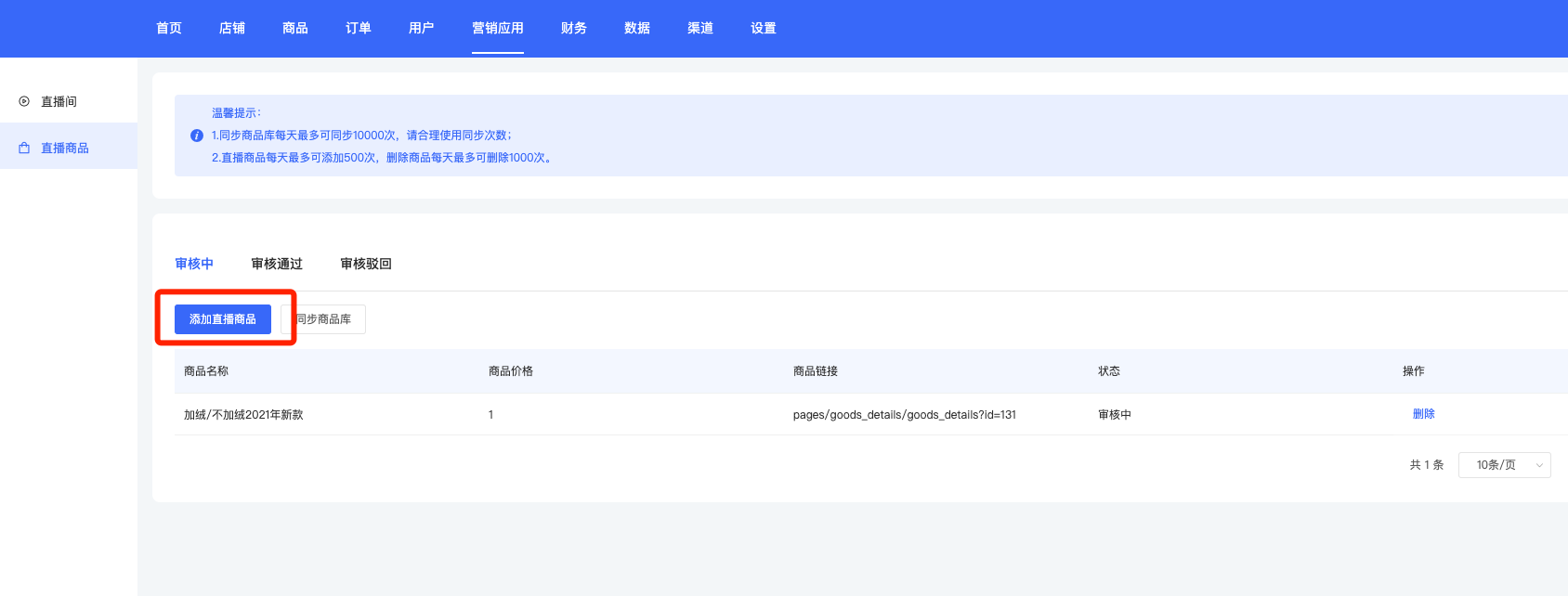Open 首页 in the top navigation
Image resolution: width=1568 pixels, height=596 pixels.
click(x=169, y=28)
